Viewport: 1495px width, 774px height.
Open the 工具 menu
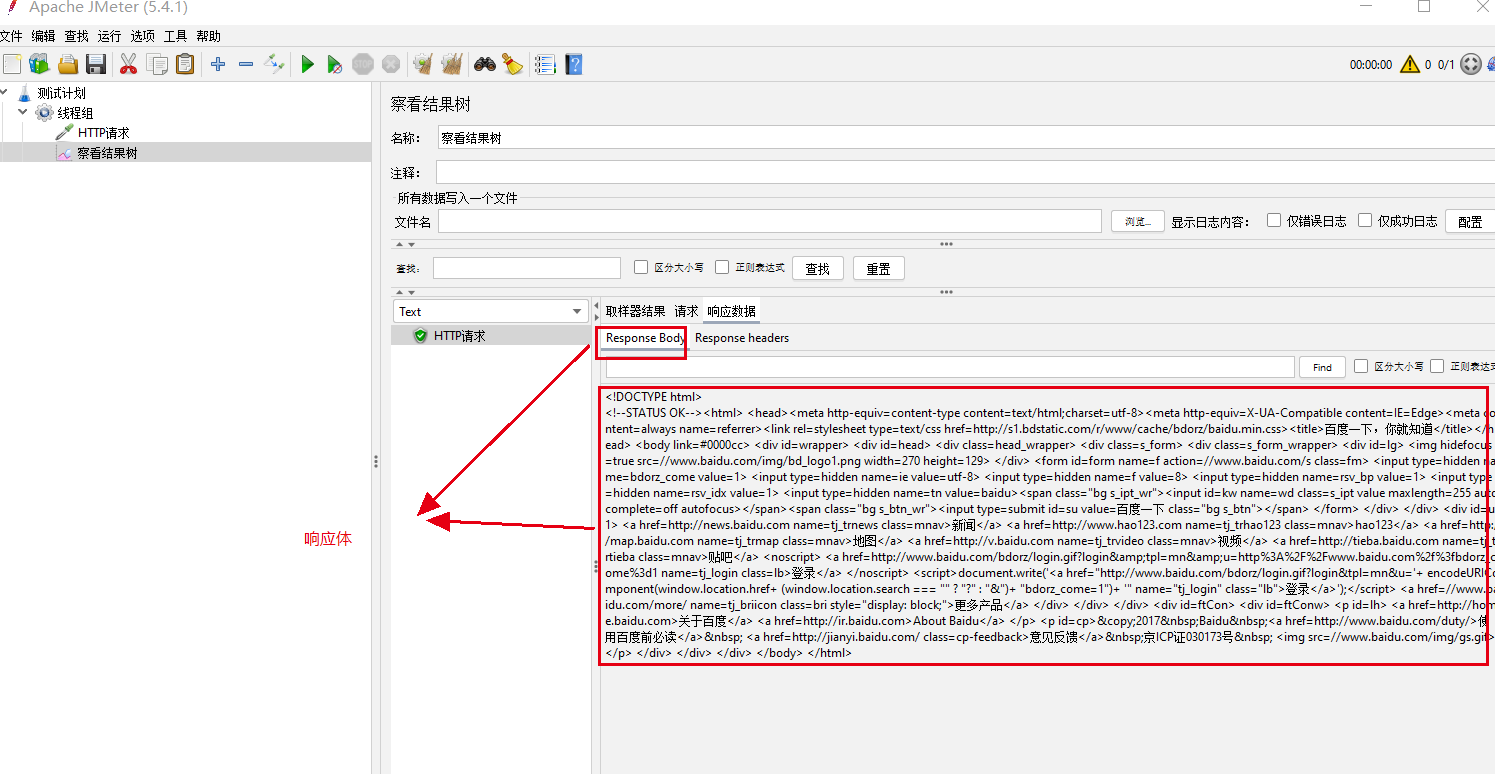point(176,36)
